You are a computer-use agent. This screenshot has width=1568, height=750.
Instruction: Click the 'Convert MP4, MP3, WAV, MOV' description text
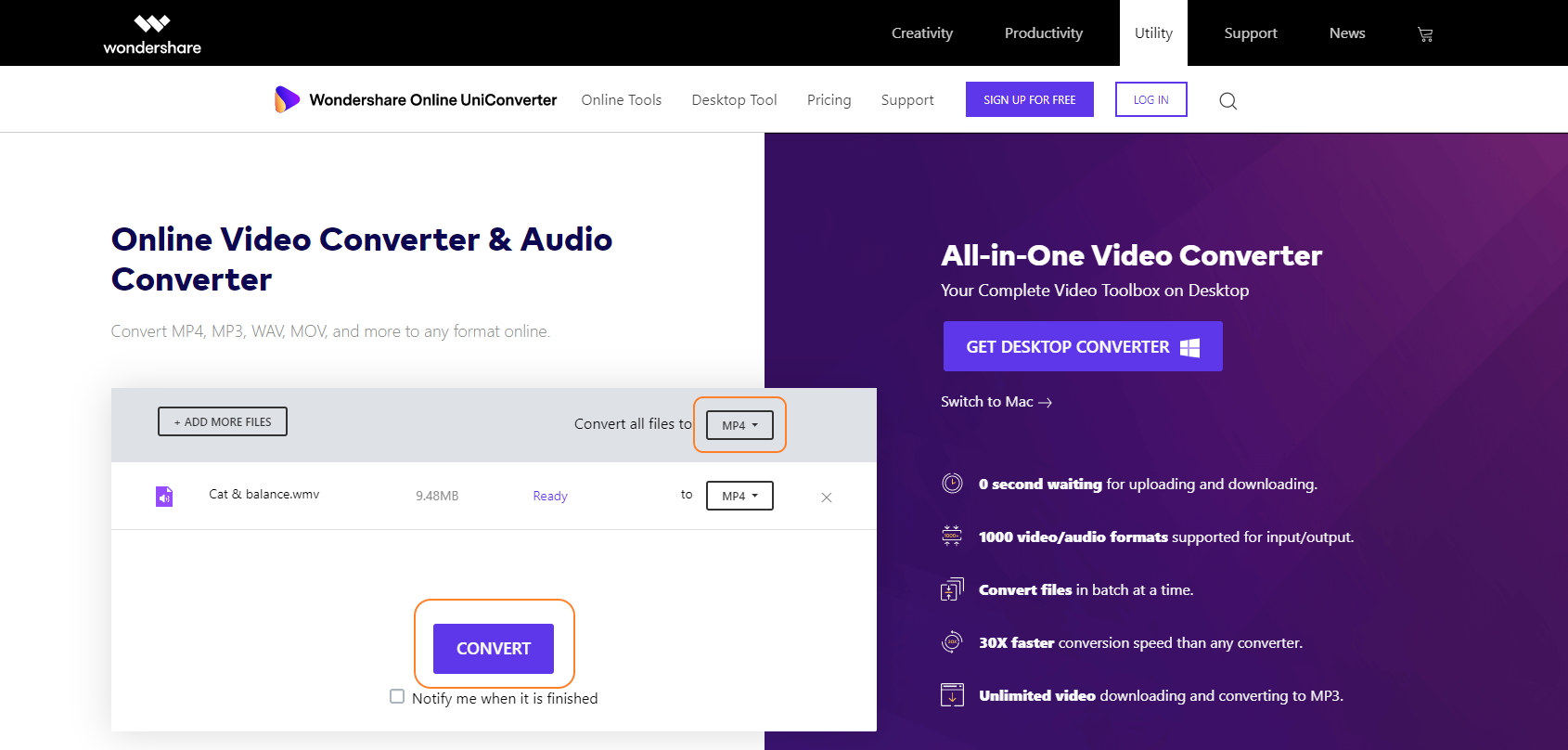[330, 331]
